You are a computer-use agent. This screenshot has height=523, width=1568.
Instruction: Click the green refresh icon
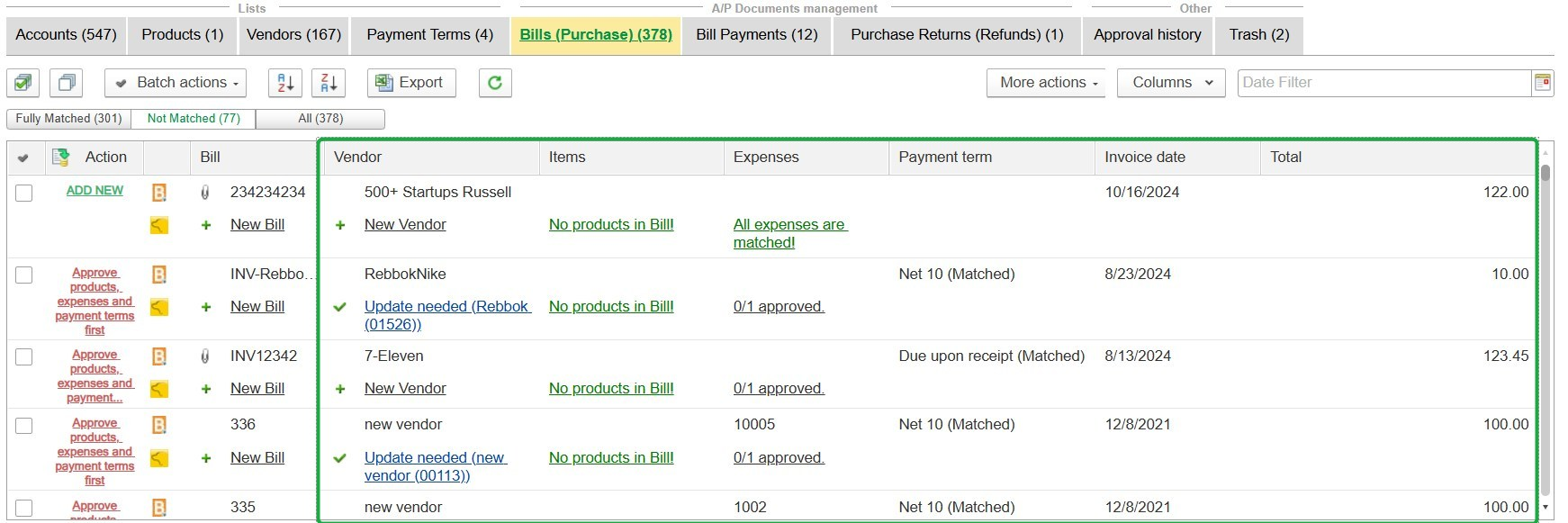[494, 83]
